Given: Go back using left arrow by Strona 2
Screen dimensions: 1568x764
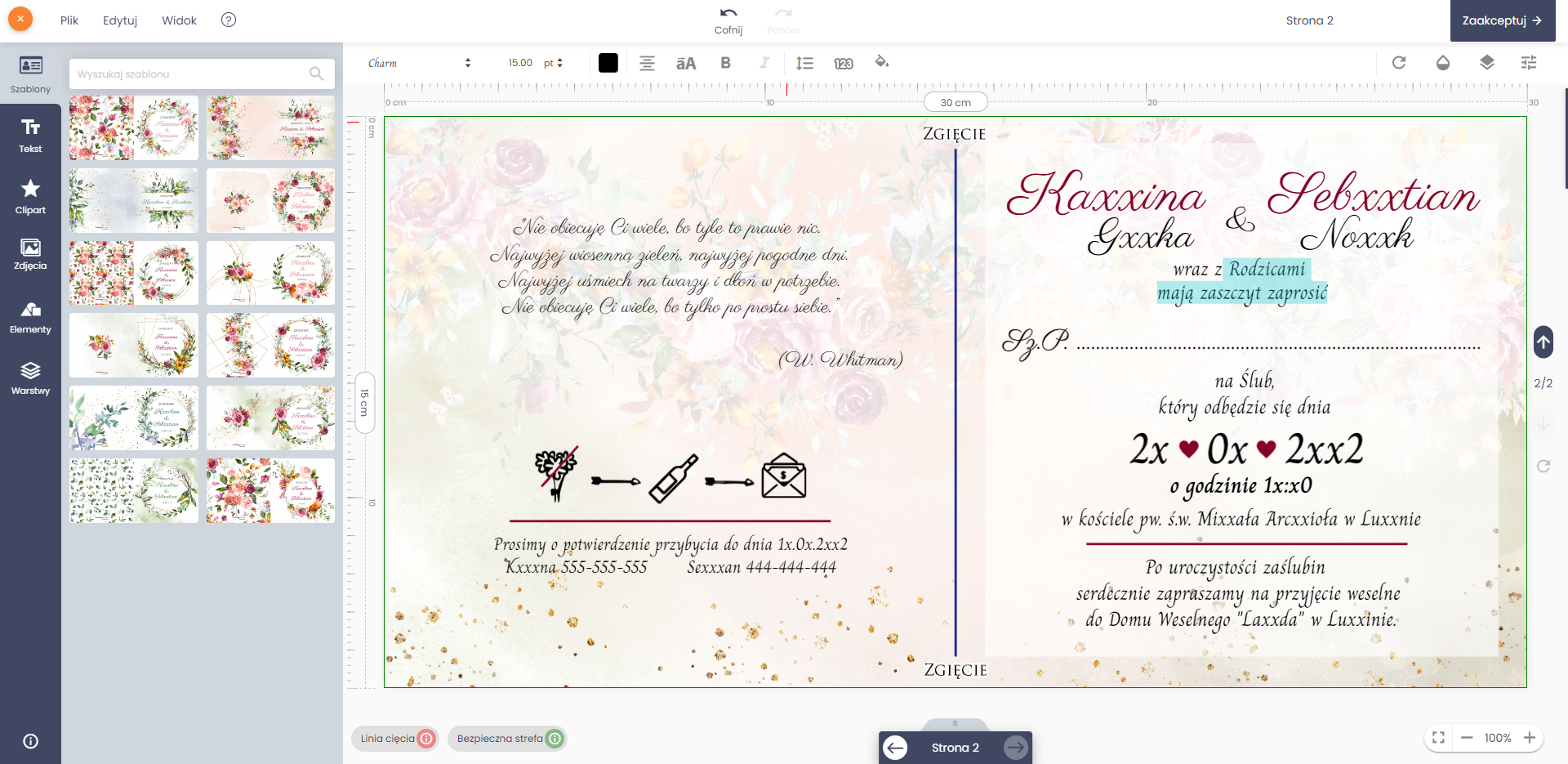Looking at the screenshot, I should (895, 748).
